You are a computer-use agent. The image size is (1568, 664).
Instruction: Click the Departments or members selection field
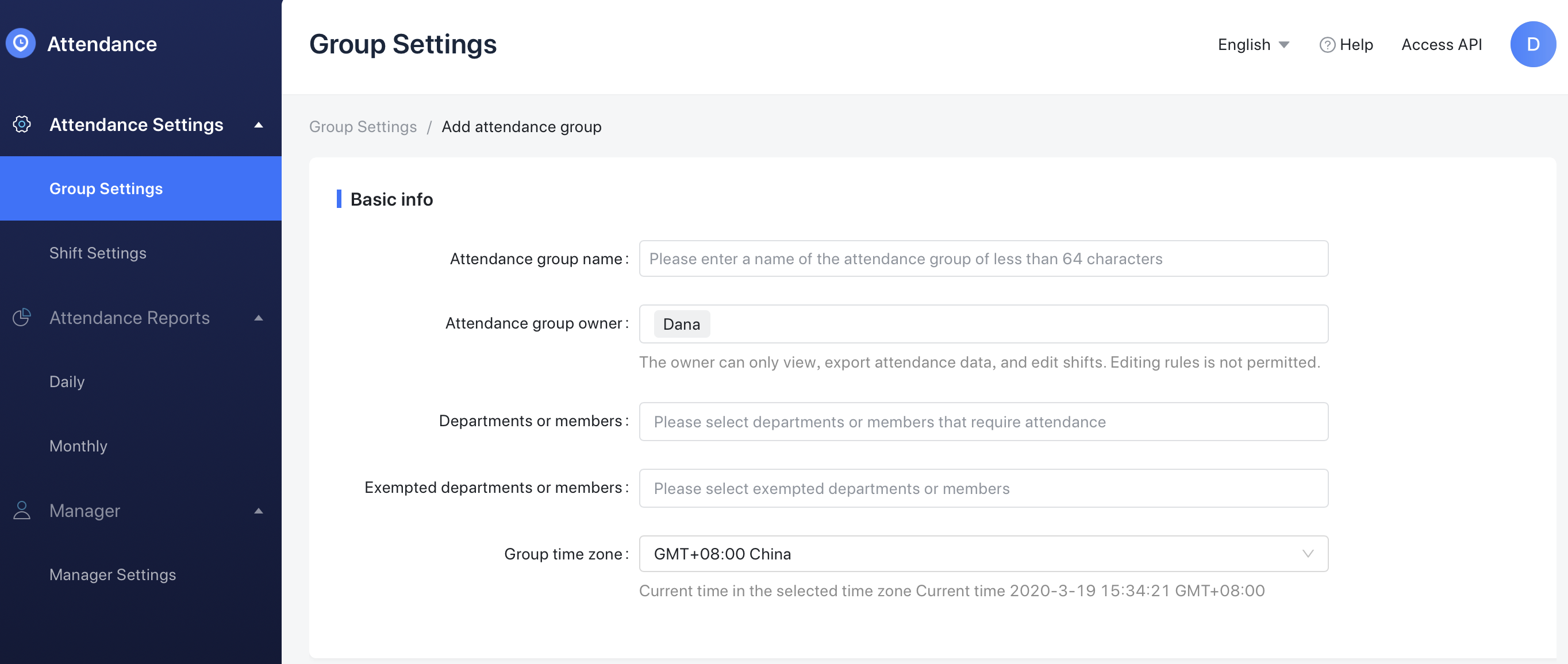pyautogui.click(x=983, y=422)
